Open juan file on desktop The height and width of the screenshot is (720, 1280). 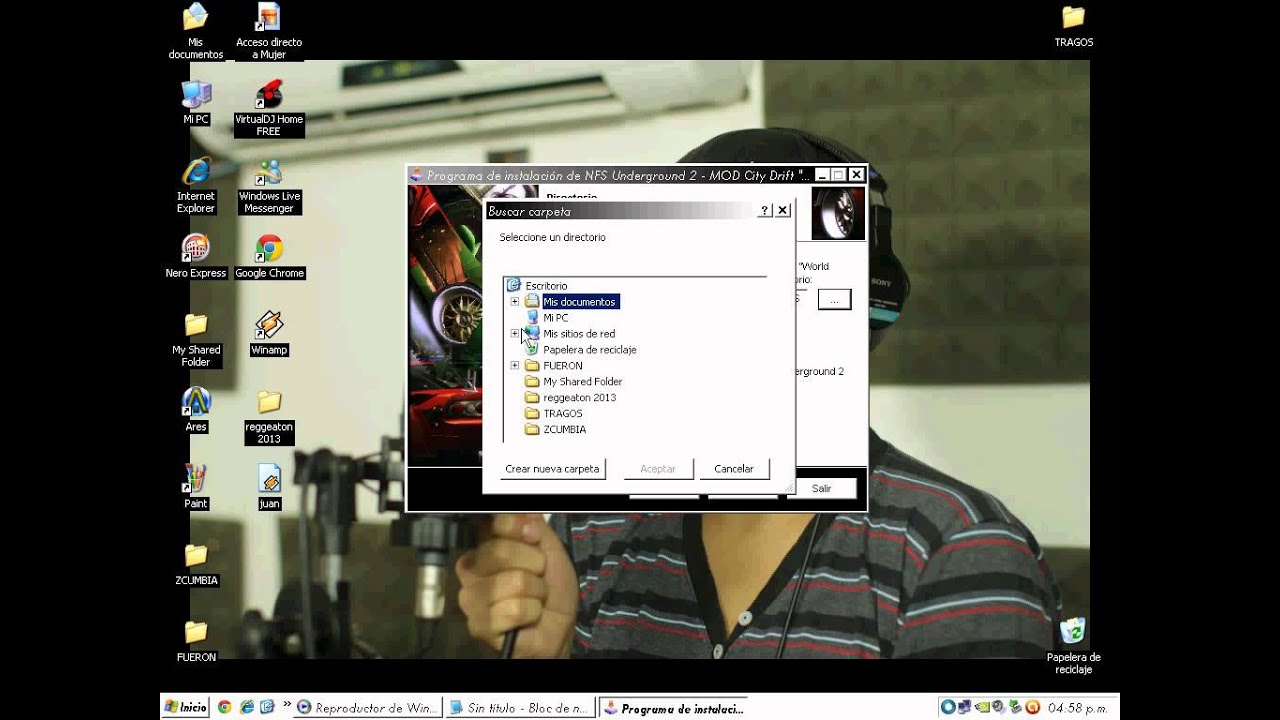[x=269, y=487]
